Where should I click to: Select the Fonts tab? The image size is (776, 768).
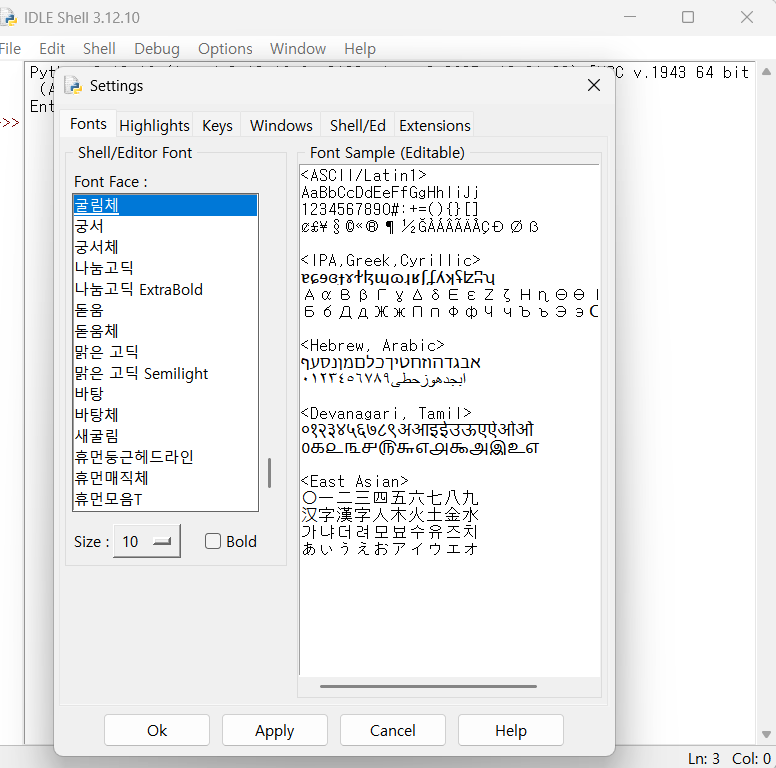88,124
